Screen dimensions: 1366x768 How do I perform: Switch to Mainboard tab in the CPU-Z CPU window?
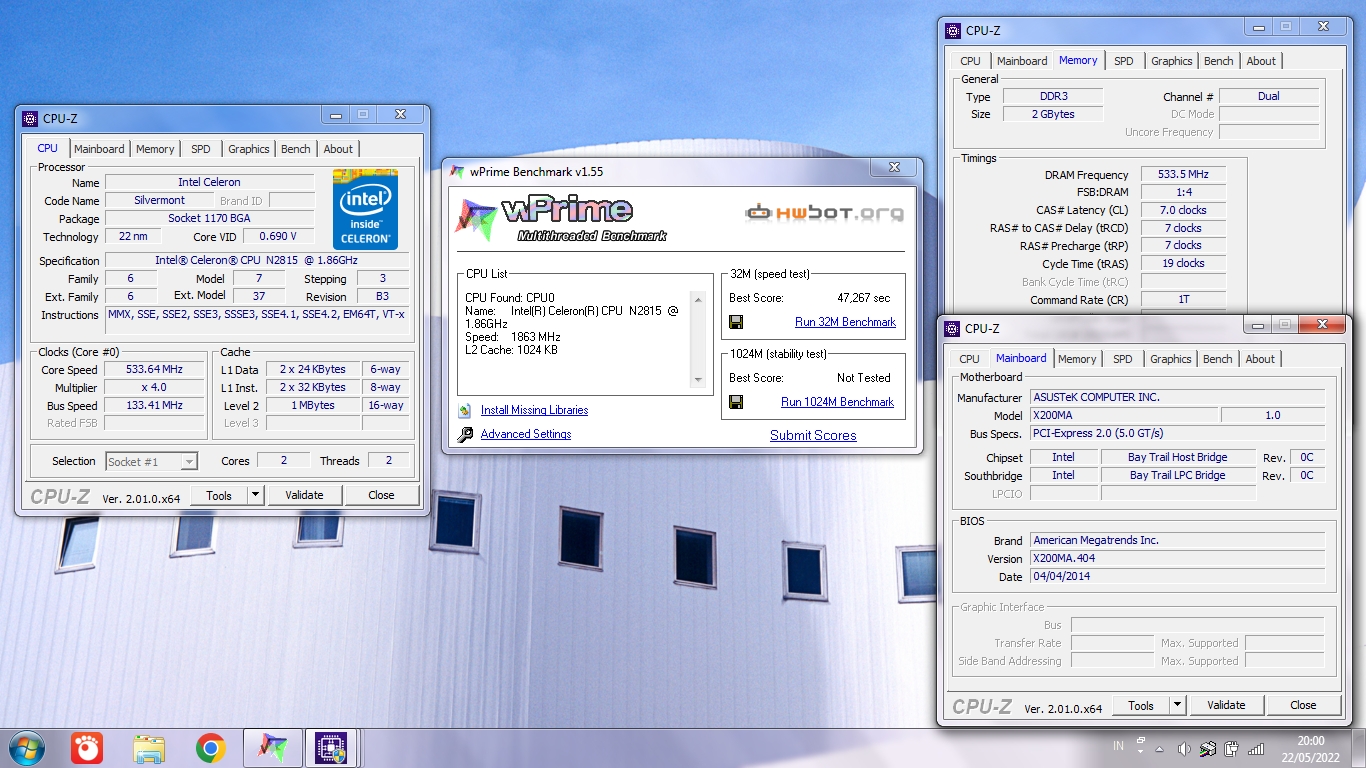(99, 149)
